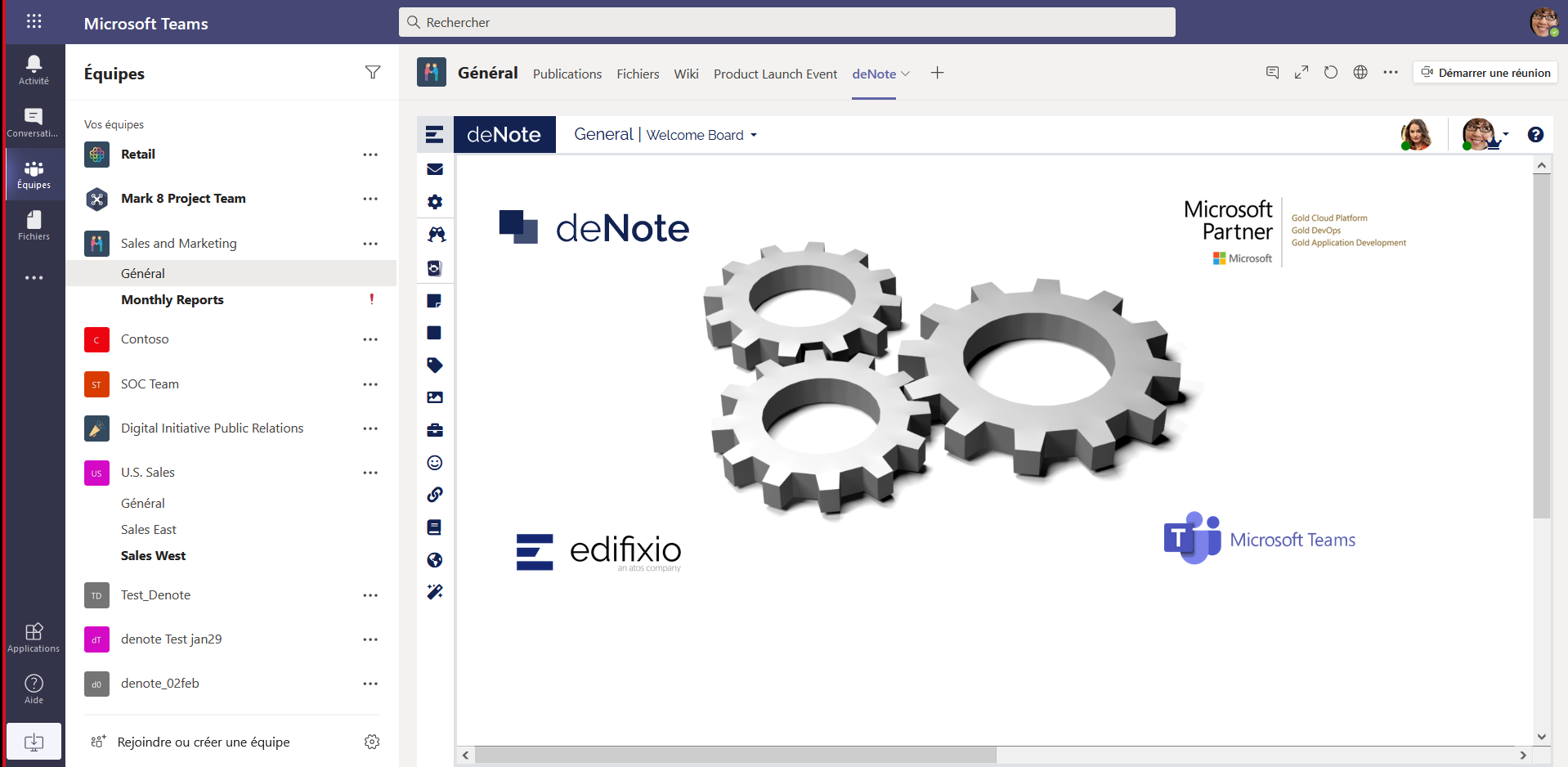Add a sticky note in deNote
Image resolution: width=1568 pixels, height=767 pixels.
[435, 300]
